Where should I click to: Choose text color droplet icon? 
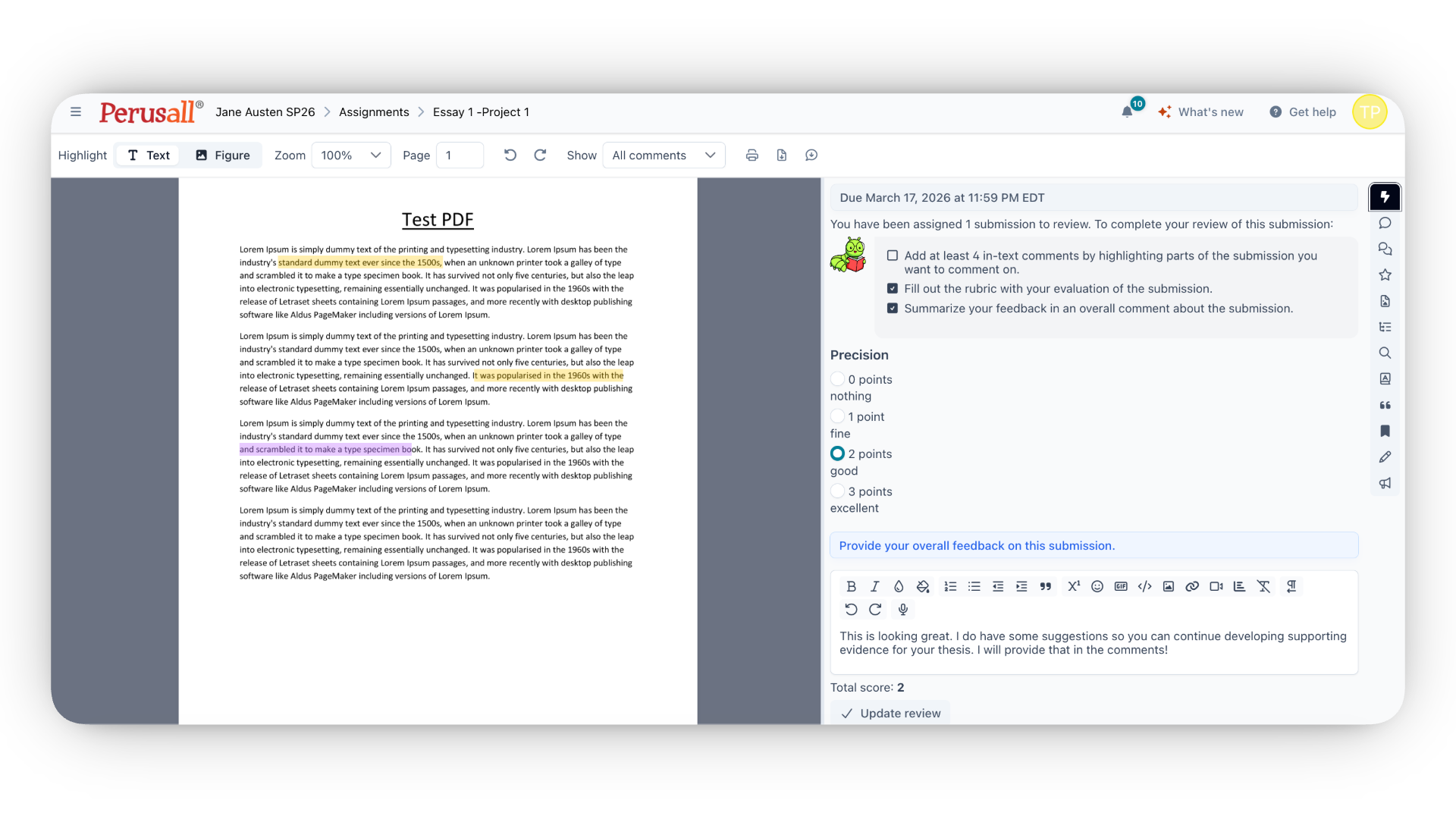898,586
